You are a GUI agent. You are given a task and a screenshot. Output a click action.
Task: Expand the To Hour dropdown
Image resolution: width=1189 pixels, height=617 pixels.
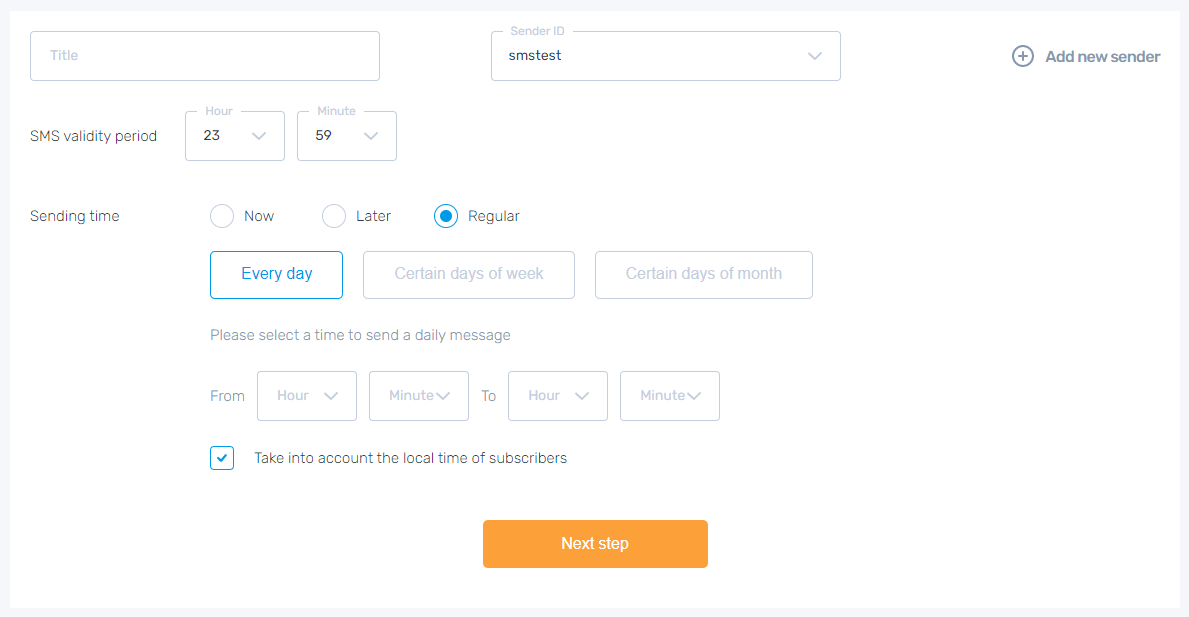(x=557, y=396)
